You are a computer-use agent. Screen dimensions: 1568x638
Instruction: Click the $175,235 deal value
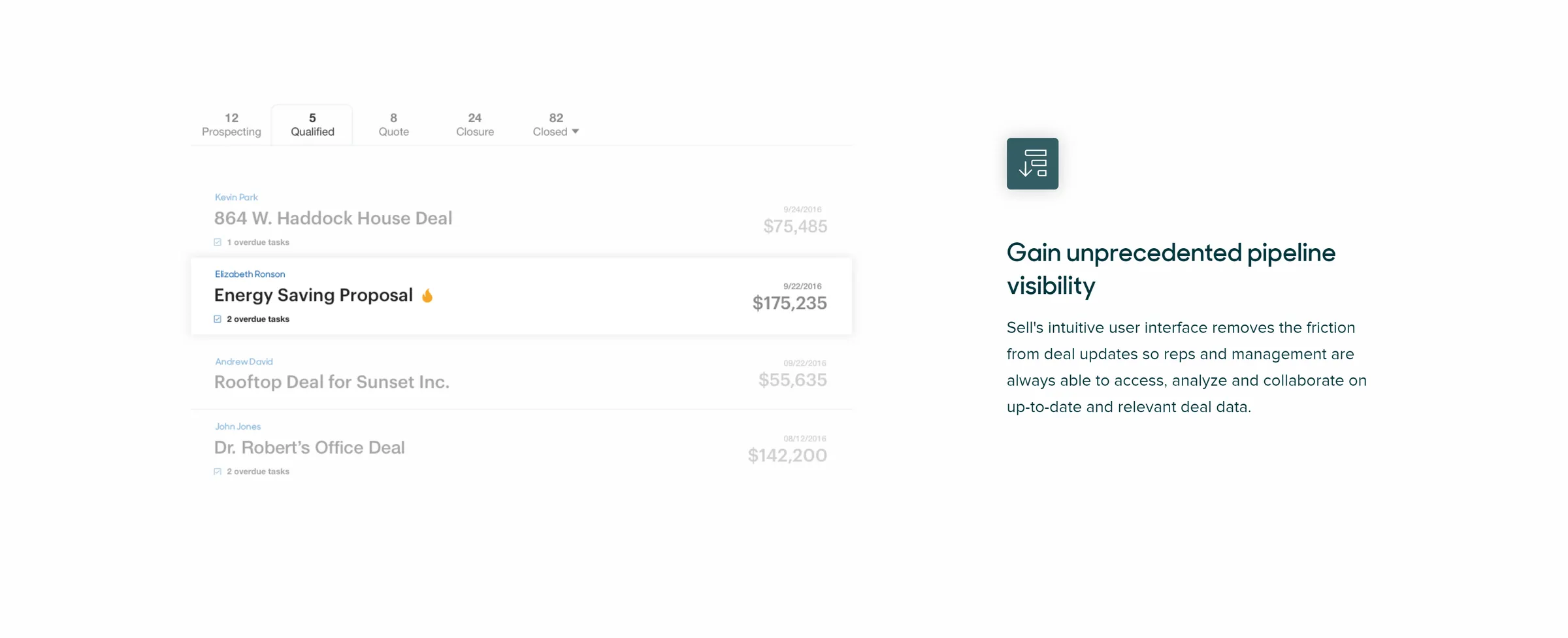coord(789,303)
